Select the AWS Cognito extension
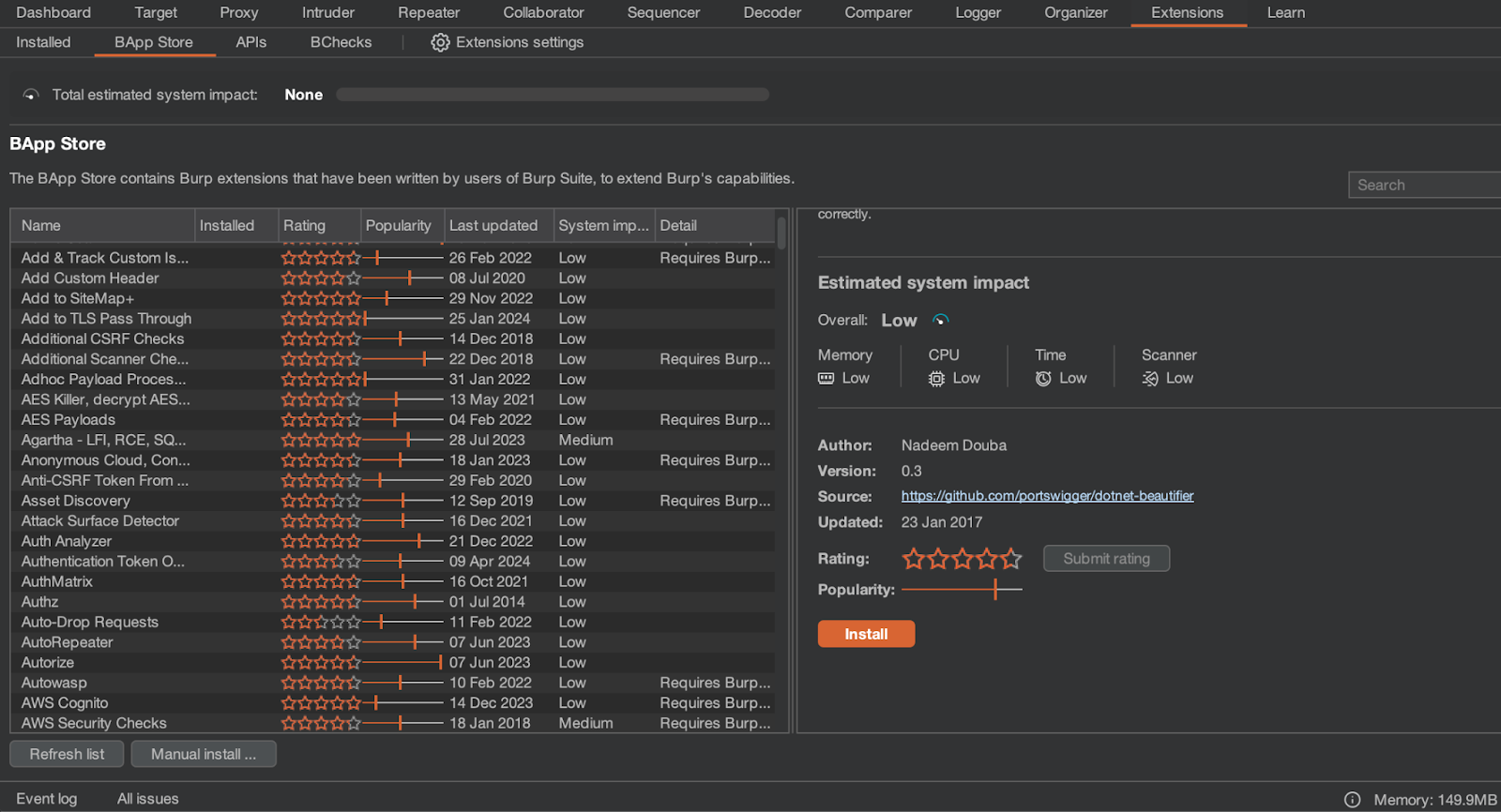Image resolution: width=1501 pixels, height=812 pixels. click(x=393, y=703)
